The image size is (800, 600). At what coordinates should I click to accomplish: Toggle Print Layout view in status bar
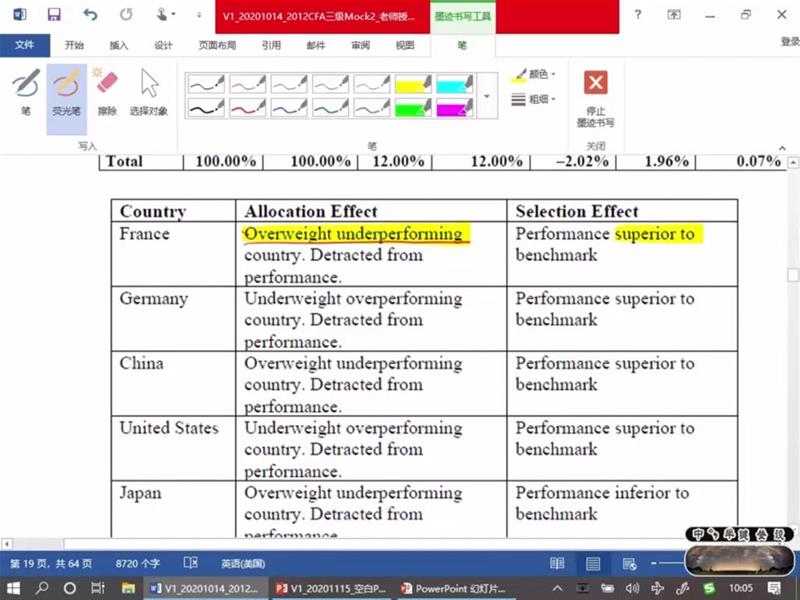594,564
